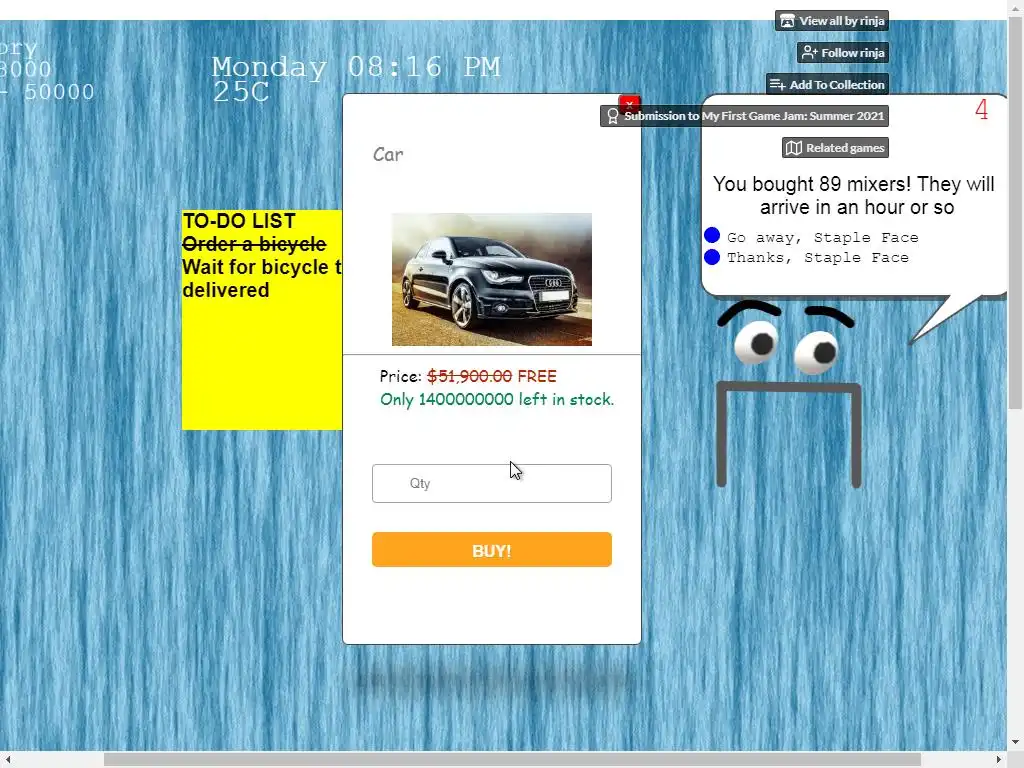The height and width of the screenshot is (768, 1024).
Task: Click the Car product title
Action: [388, 155]
